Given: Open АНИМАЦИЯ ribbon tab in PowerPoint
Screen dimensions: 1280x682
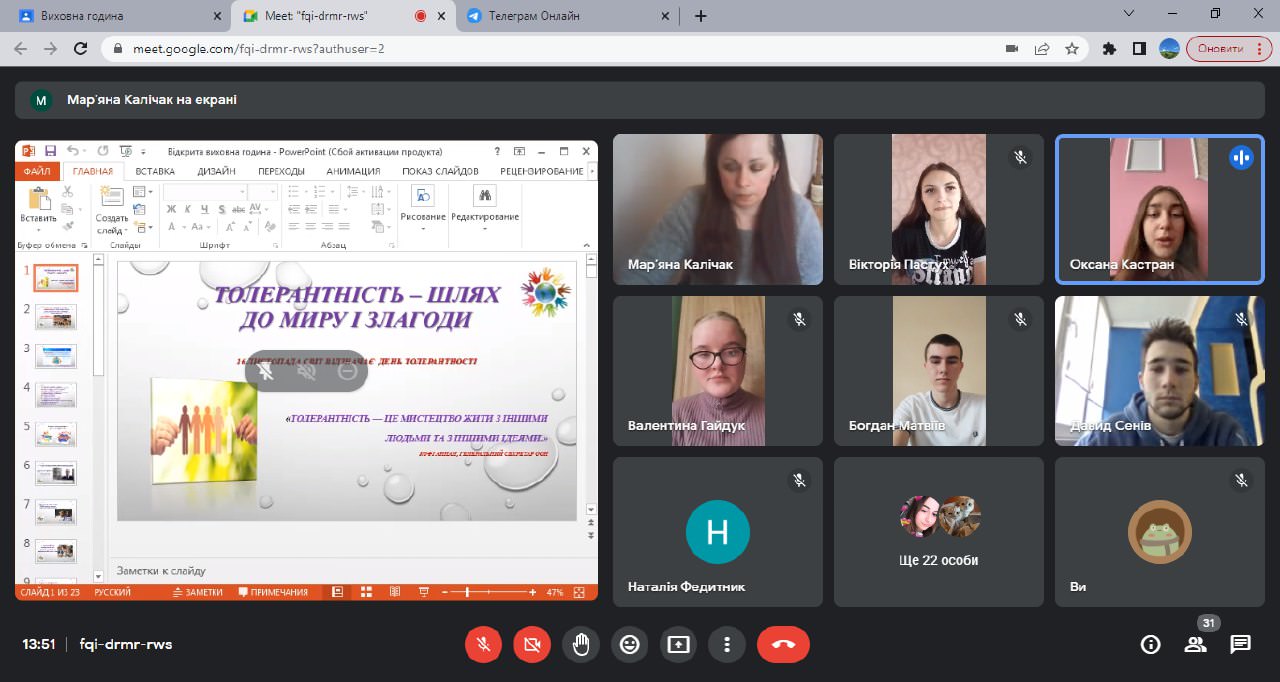Looking at the screenshot, I should tap(353, 171).
